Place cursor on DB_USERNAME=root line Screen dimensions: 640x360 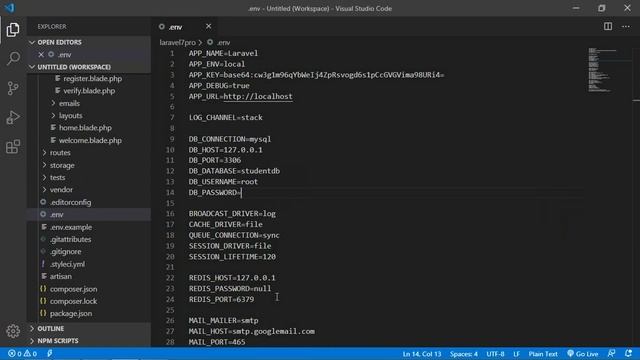click(x=223, y=182)
